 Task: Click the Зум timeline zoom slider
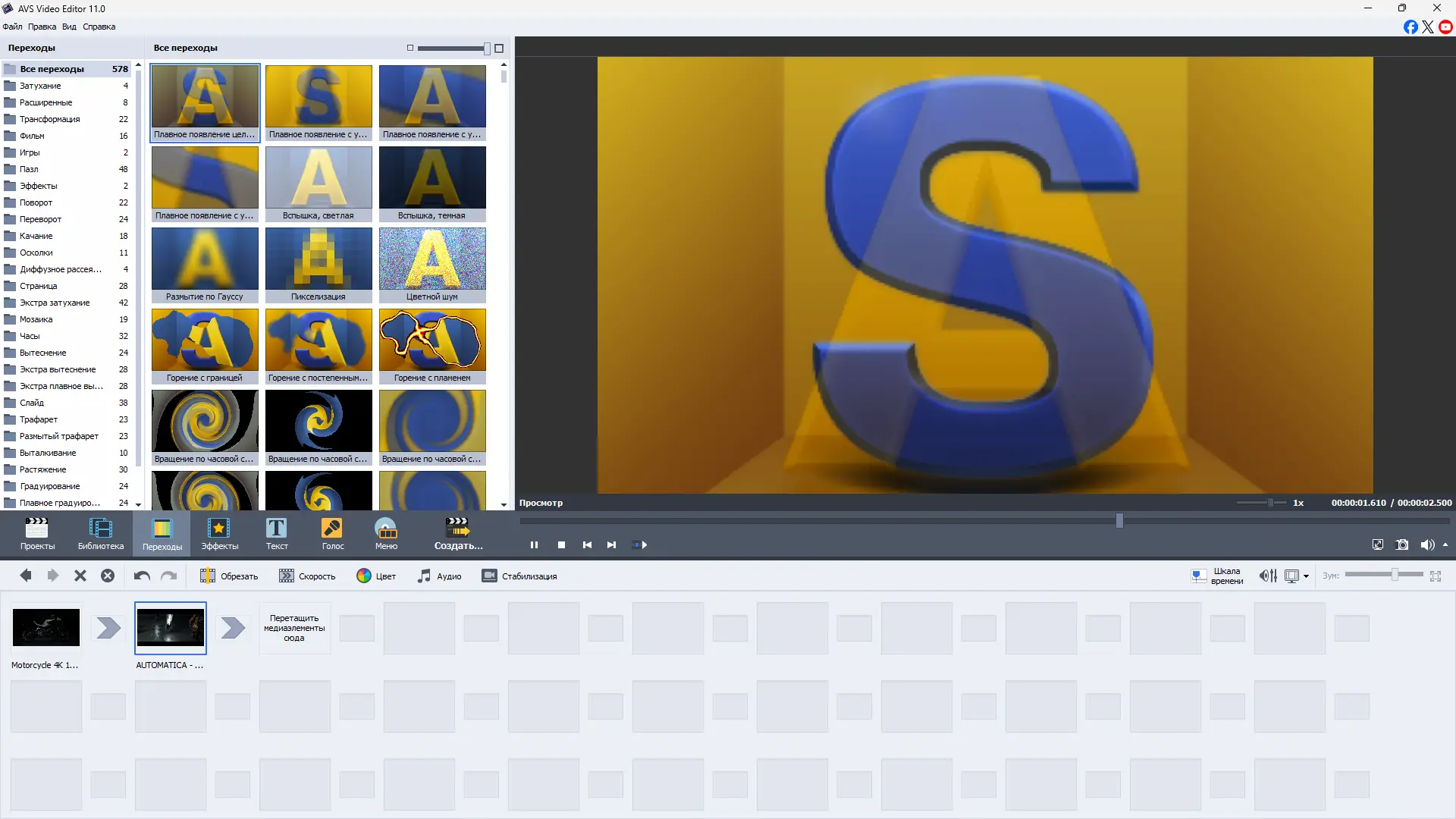point(1394,576)
